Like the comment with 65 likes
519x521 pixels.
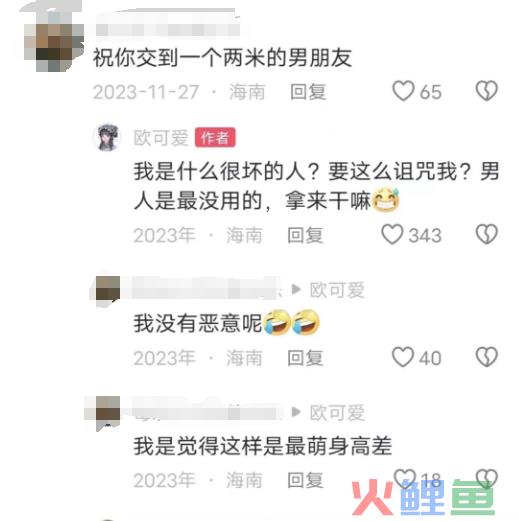[x=403, y=91]
